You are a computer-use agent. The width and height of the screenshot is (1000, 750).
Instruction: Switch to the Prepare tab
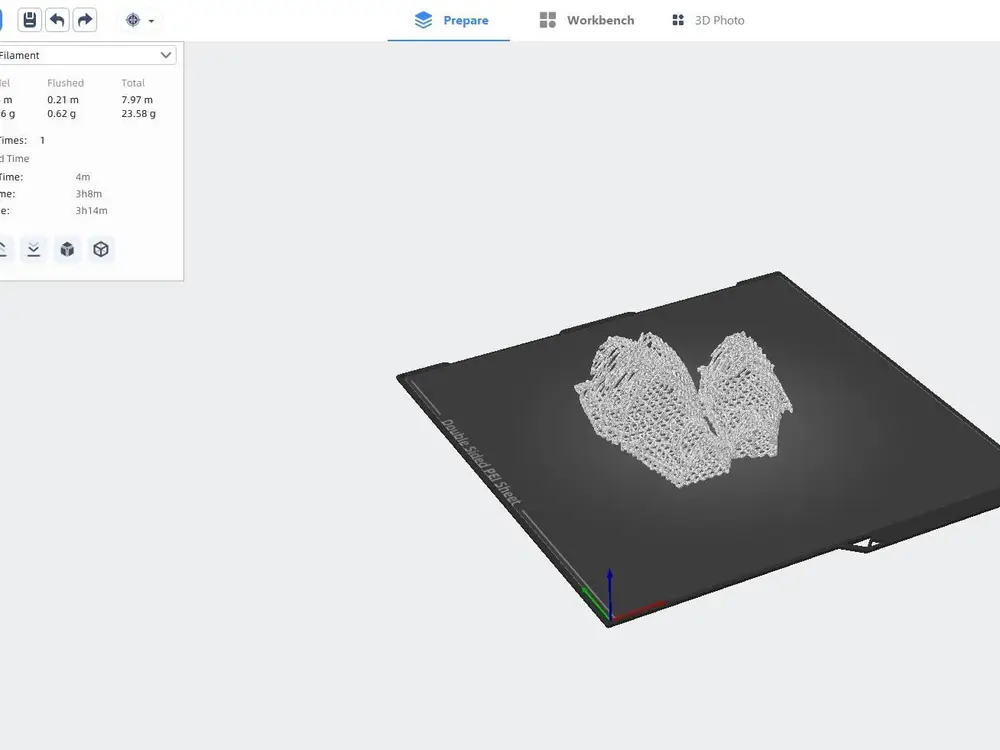451,20
